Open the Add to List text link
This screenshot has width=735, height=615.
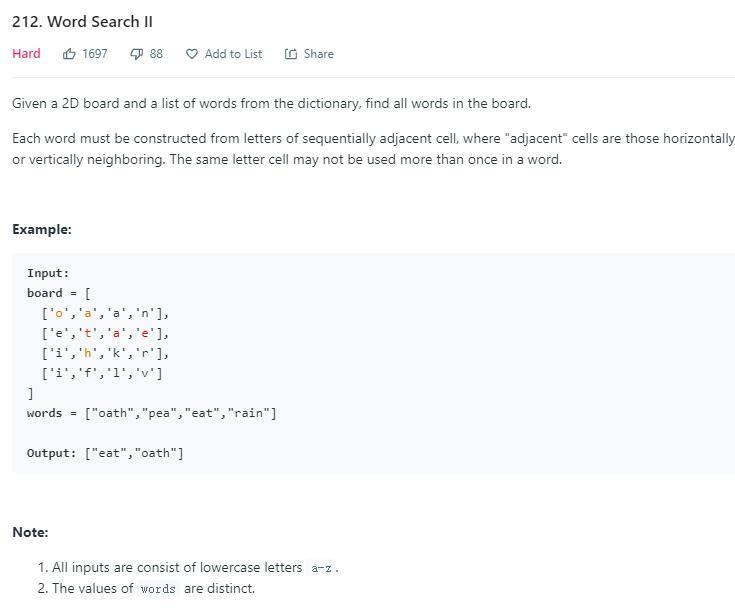[x=233, y=54]
